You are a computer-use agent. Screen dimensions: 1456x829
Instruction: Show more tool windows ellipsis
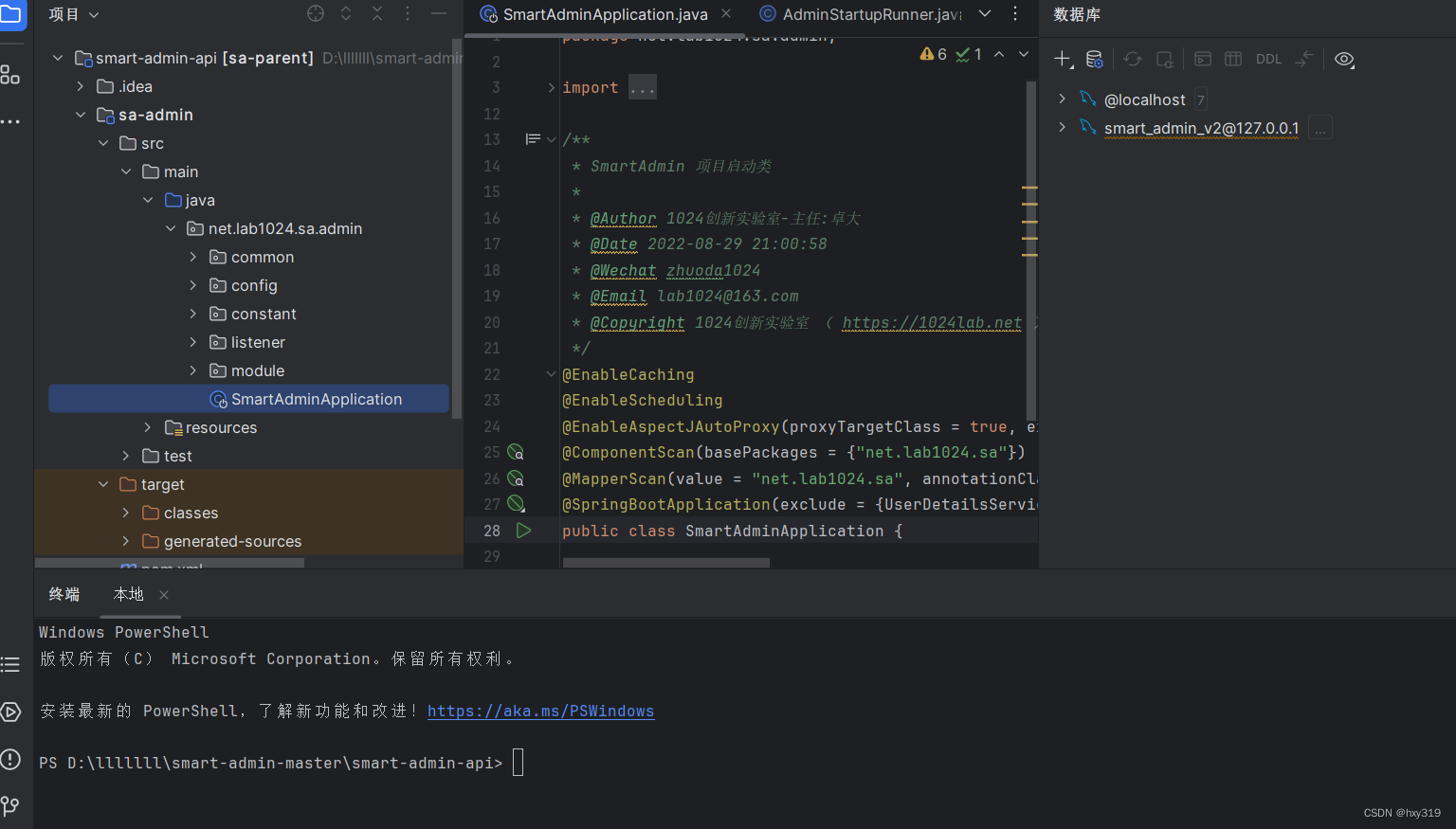click(10, 121)
